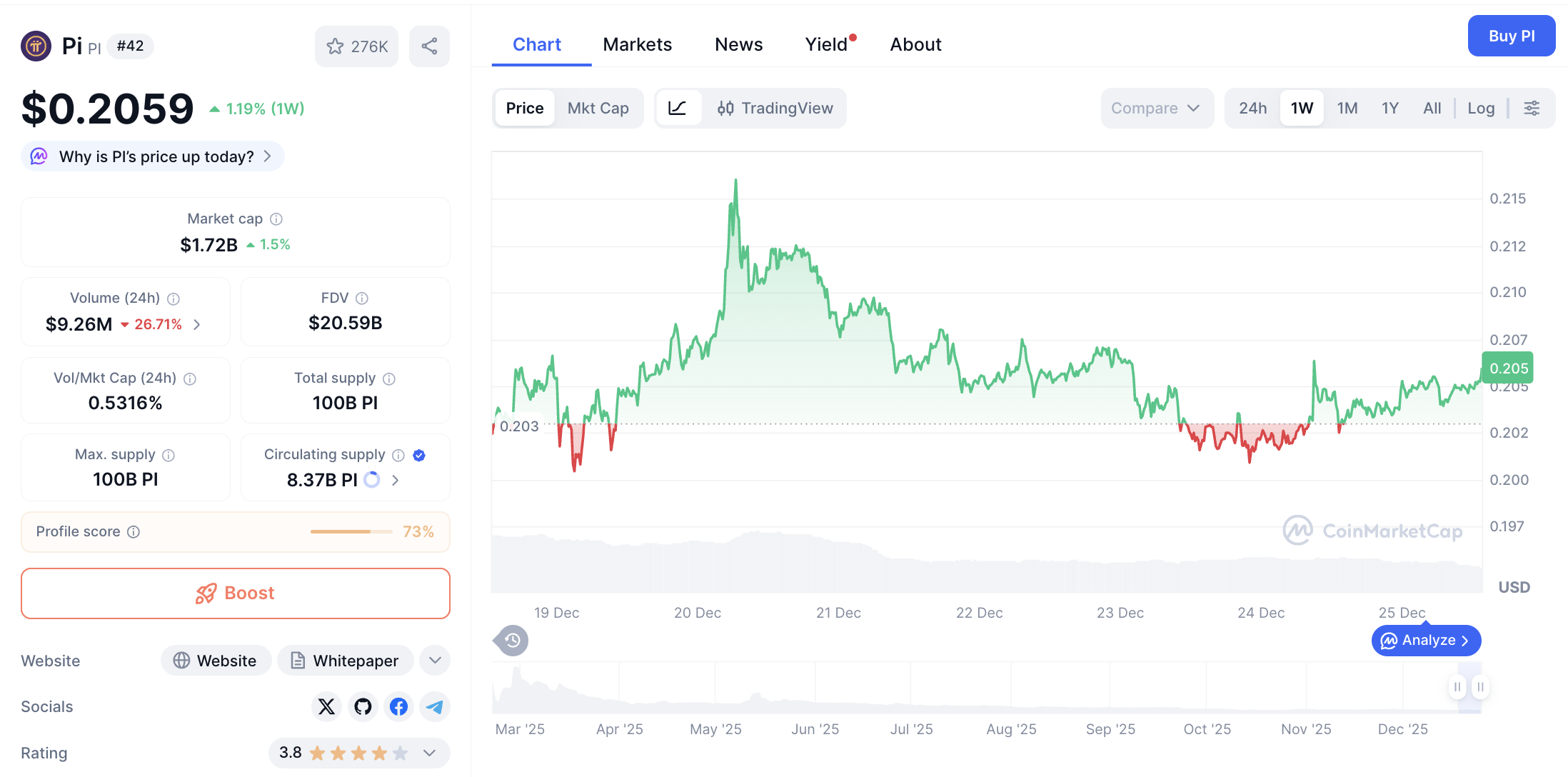This screenshot has height=777, width=1568.
Task: Click the Buy PI button
Action: pyautogui.click(x=1512, y=36)
